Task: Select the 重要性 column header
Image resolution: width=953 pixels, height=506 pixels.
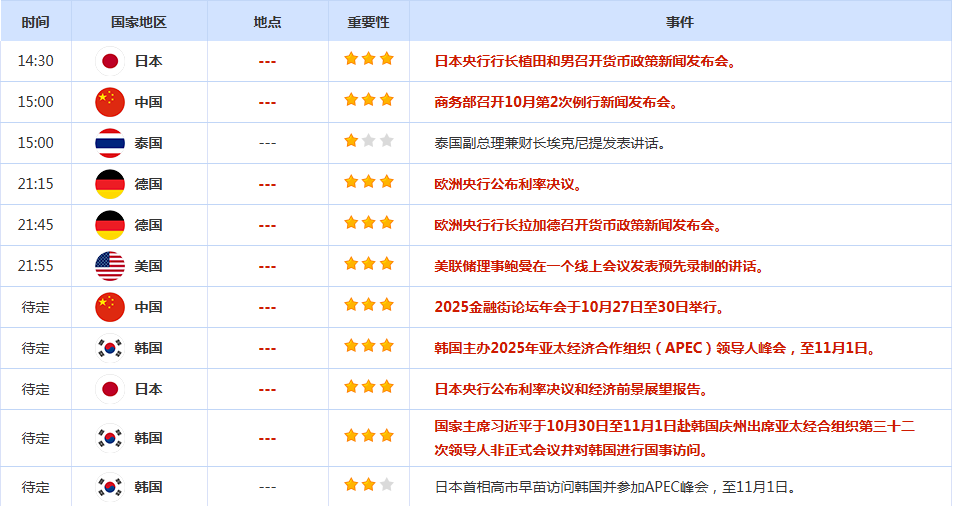Action: 368,21
